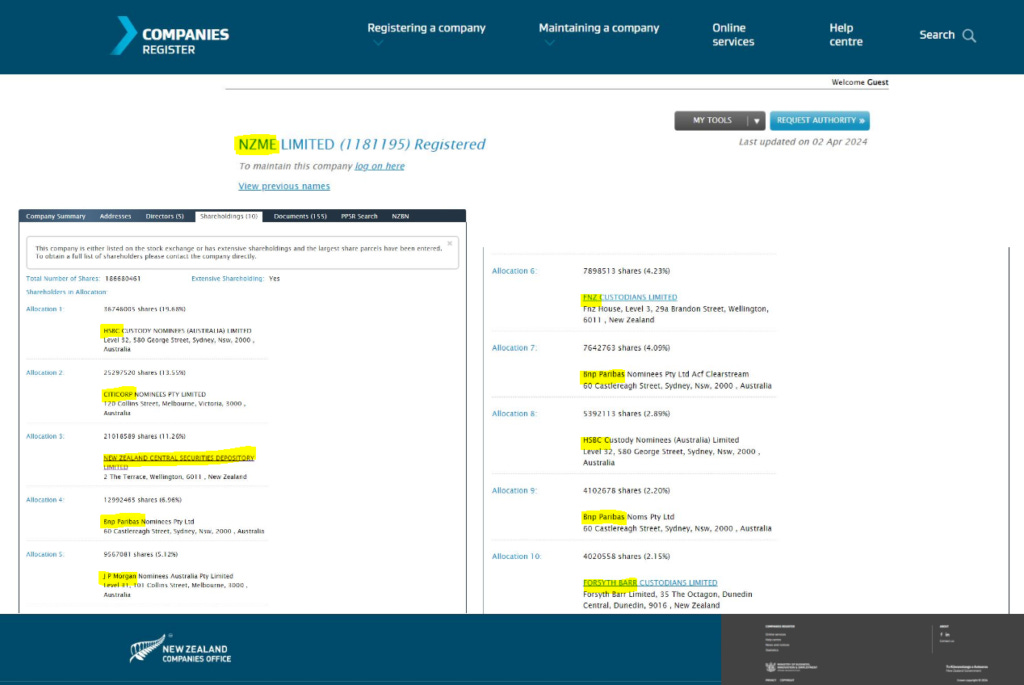
Task: Click Citicorp Nominees Pty Limited name
Action: 154,394
